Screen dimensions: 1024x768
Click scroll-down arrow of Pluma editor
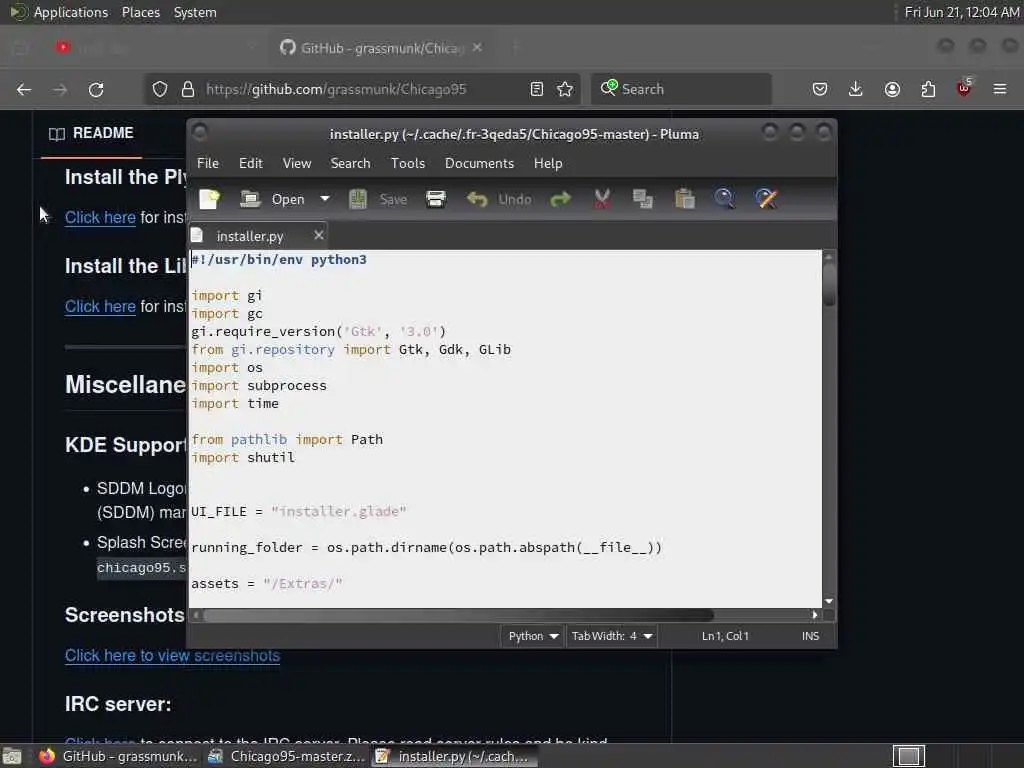829,601
